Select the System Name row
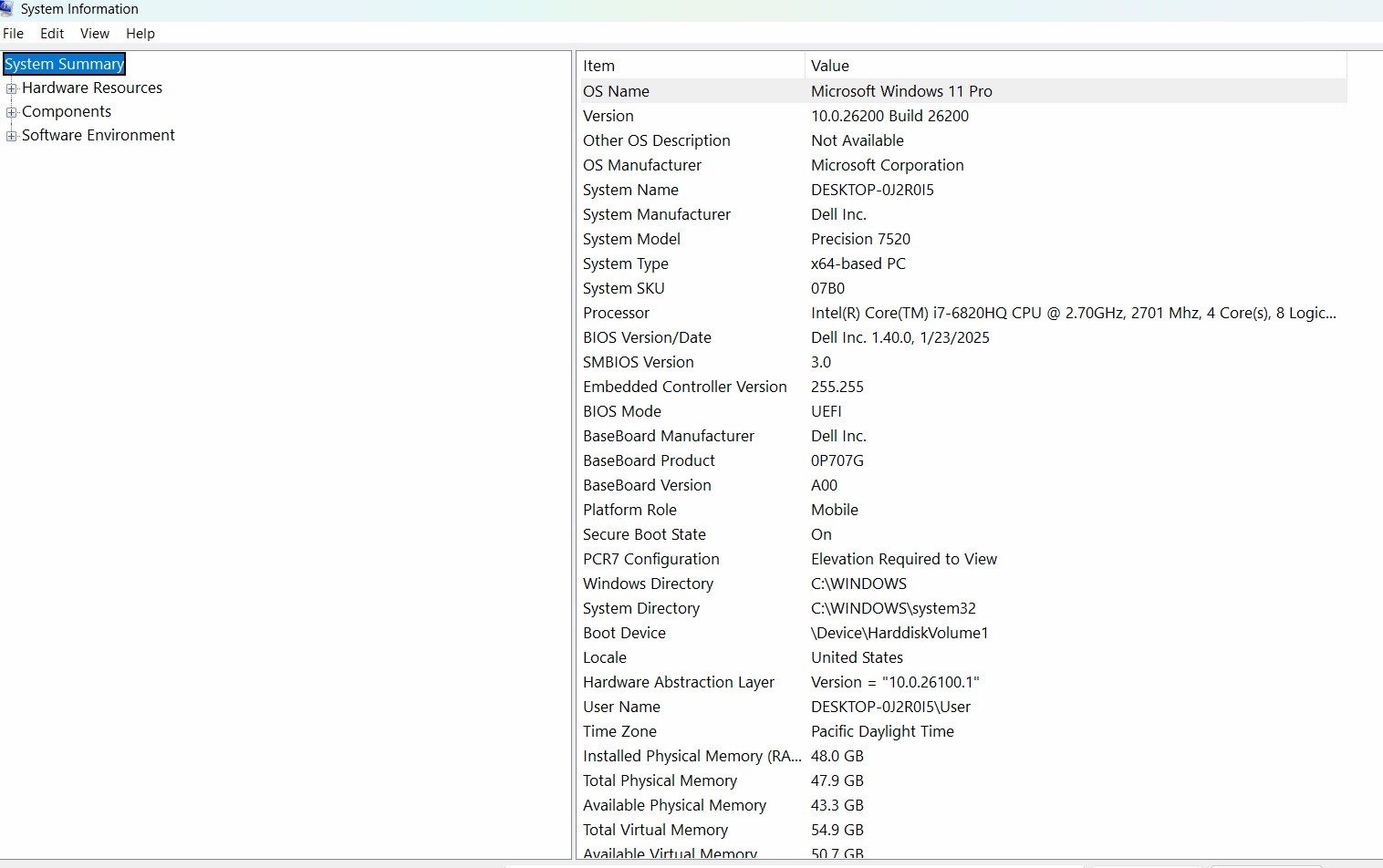 point(962,190)
